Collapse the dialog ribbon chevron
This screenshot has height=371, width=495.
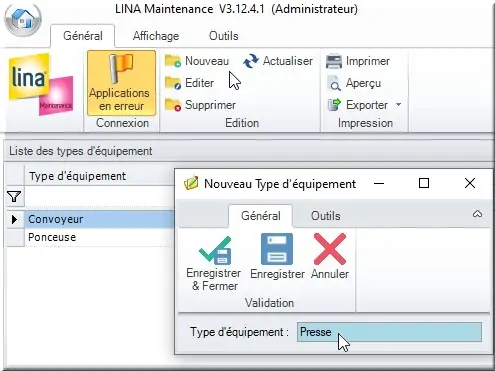coord(477,214)
